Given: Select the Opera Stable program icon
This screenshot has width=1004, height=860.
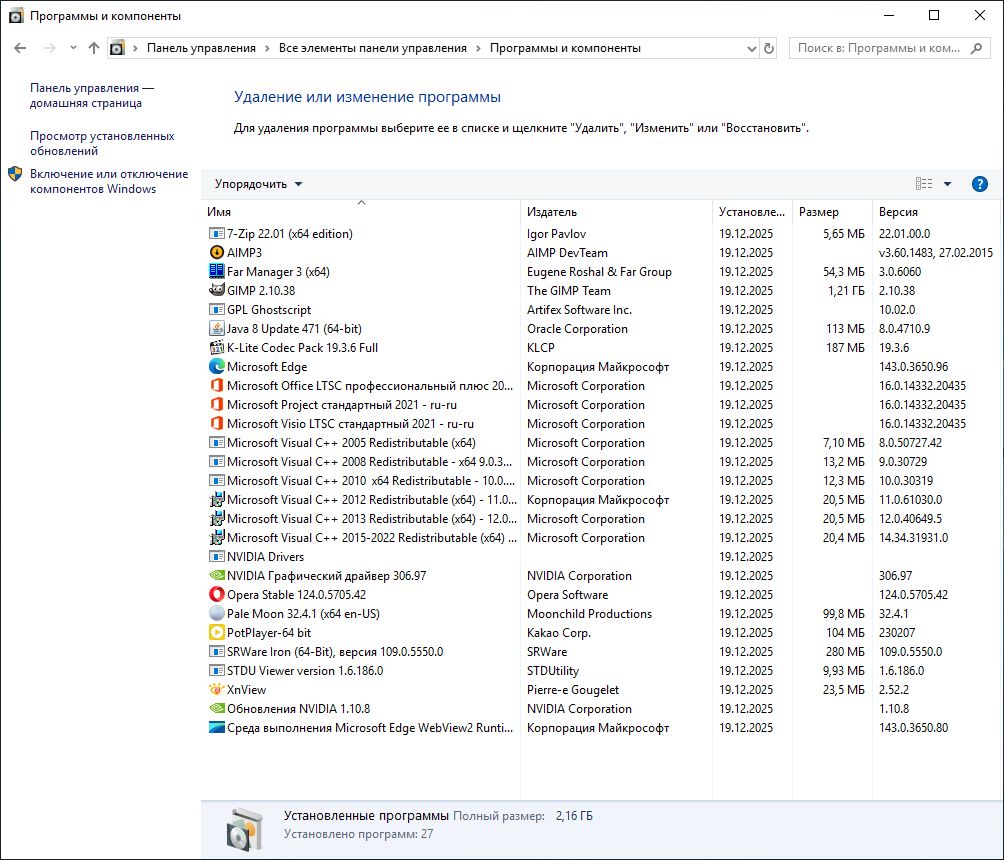Looking at the screenshot, I should point(217,595).
